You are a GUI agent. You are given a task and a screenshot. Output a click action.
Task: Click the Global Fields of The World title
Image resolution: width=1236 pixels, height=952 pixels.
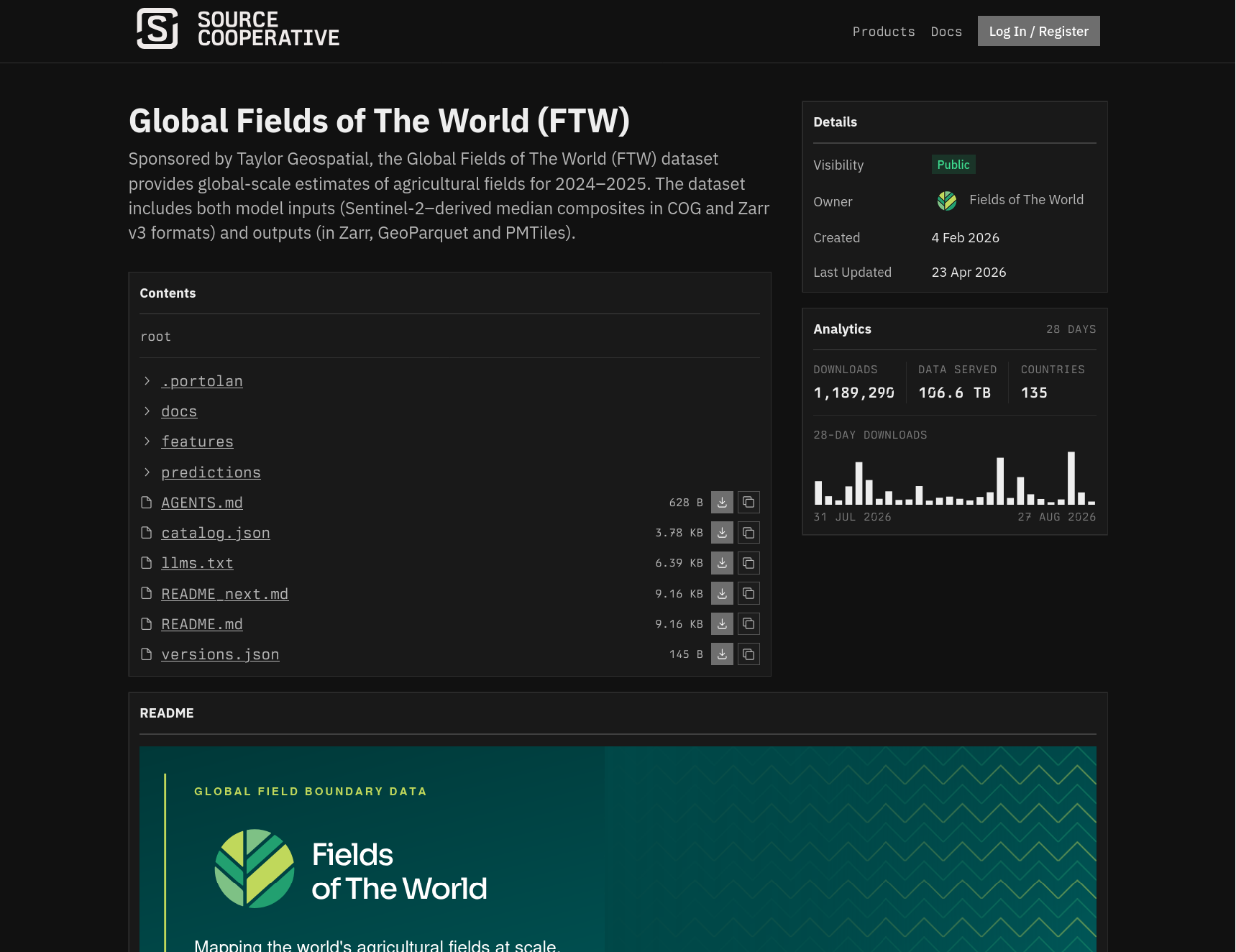pyautogui.click(x=379, y=121)
